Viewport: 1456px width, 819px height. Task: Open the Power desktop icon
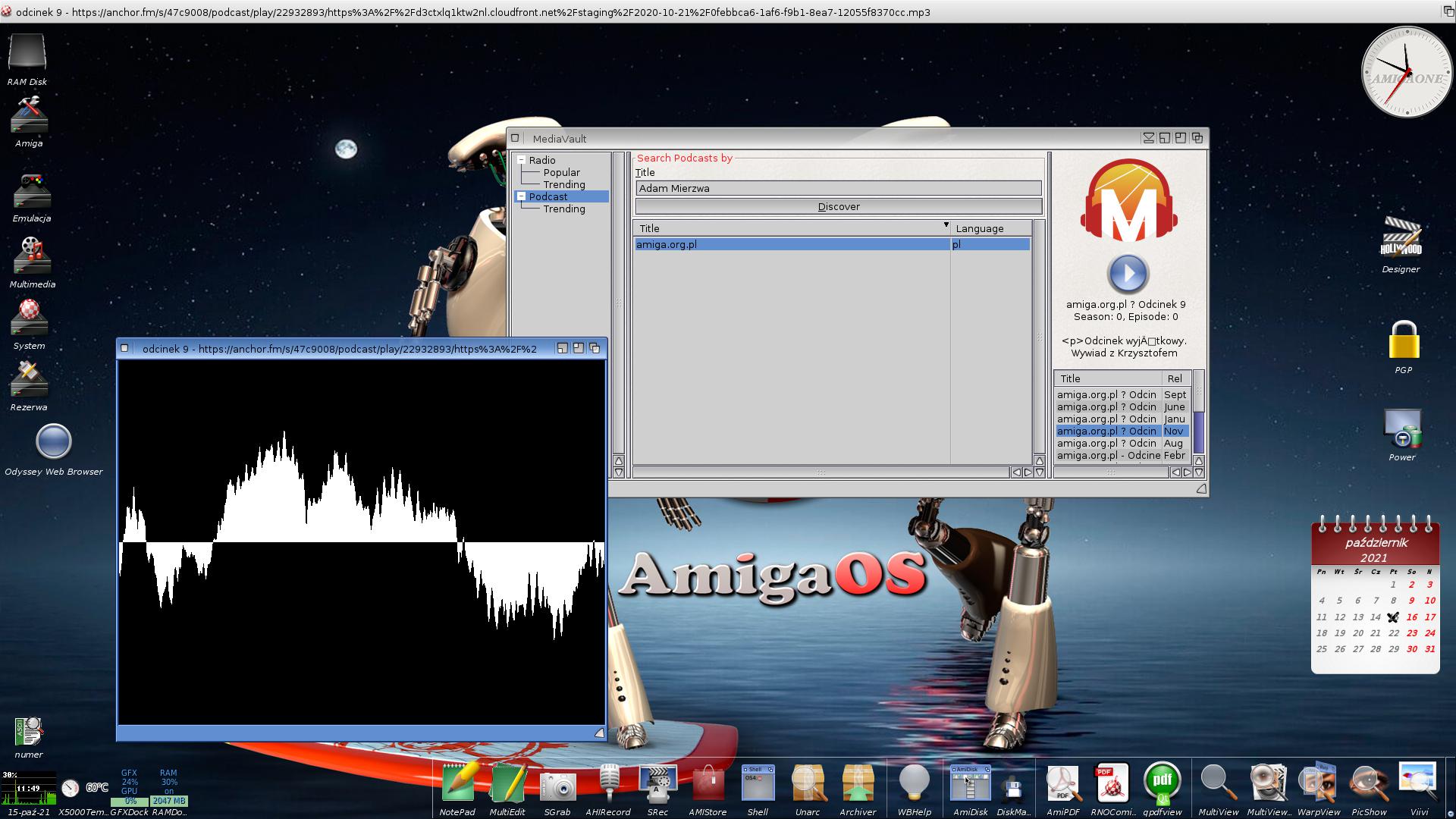pos(1402,429)
